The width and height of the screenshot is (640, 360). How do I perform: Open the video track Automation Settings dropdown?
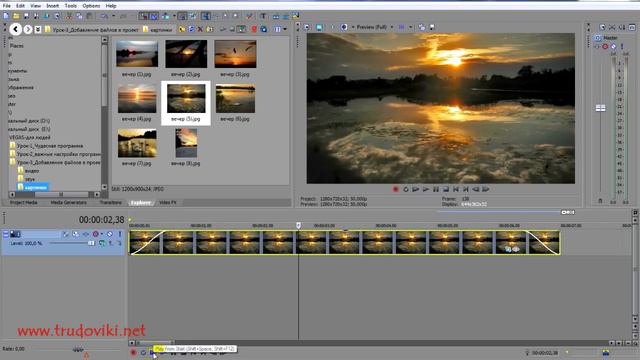102,234
